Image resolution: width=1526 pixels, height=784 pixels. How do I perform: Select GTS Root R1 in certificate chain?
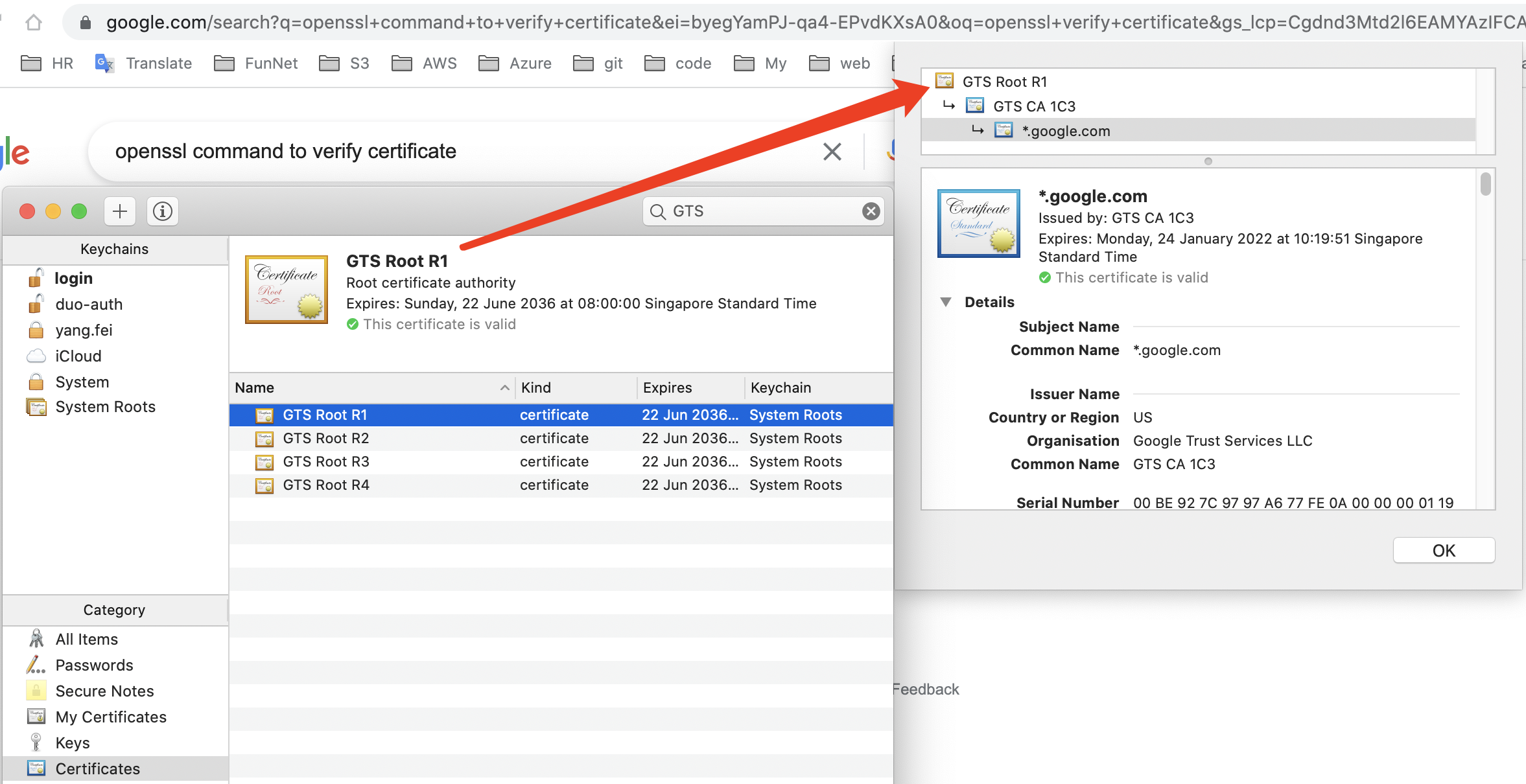1004,82
